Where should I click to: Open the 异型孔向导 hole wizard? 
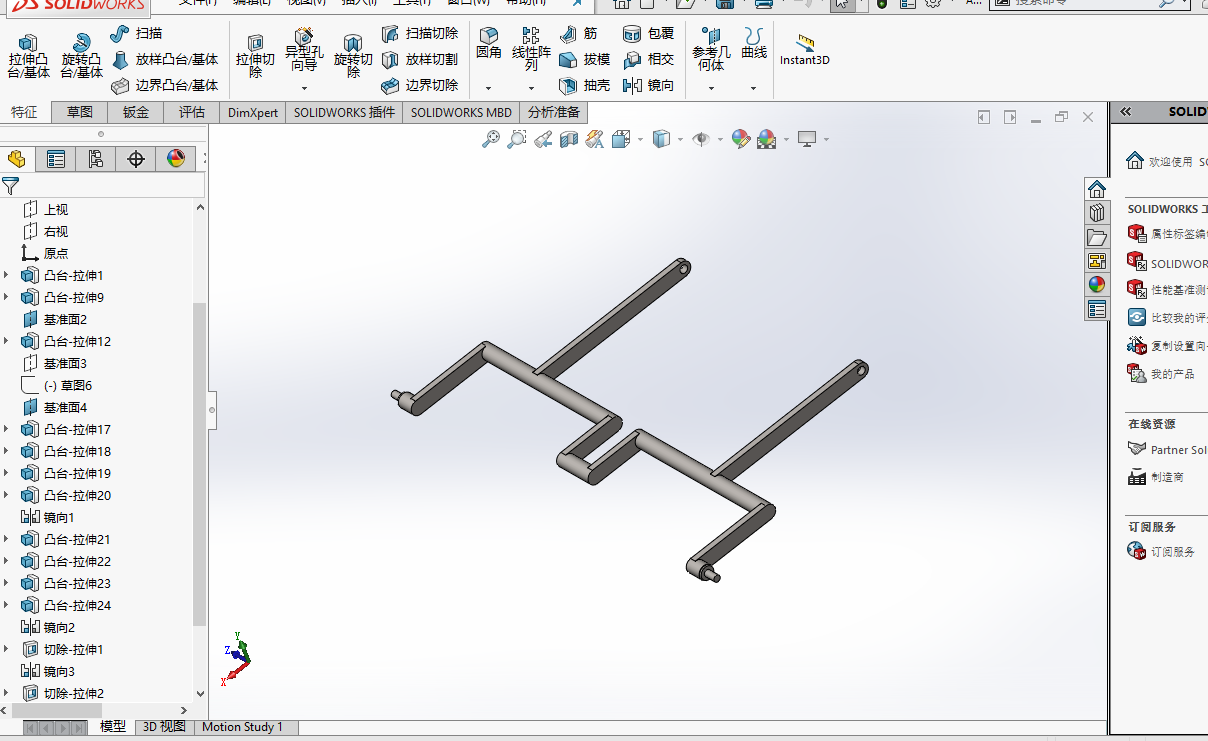[x=304, y=50]
